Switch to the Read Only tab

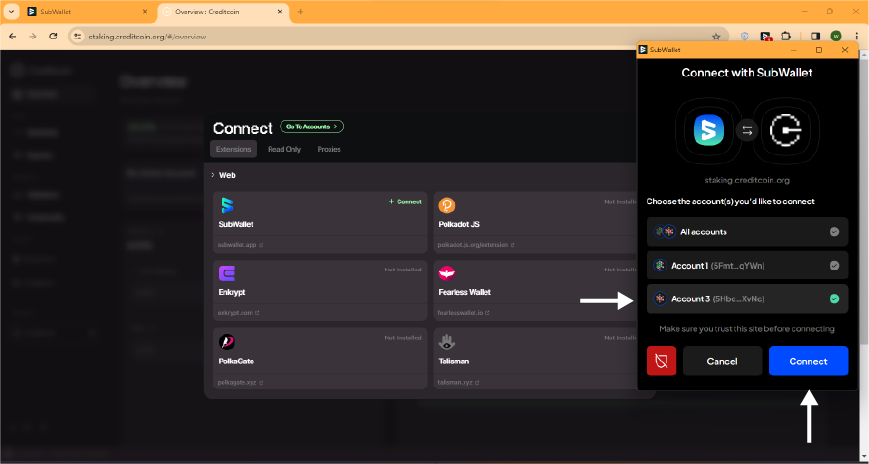[284, 149]
